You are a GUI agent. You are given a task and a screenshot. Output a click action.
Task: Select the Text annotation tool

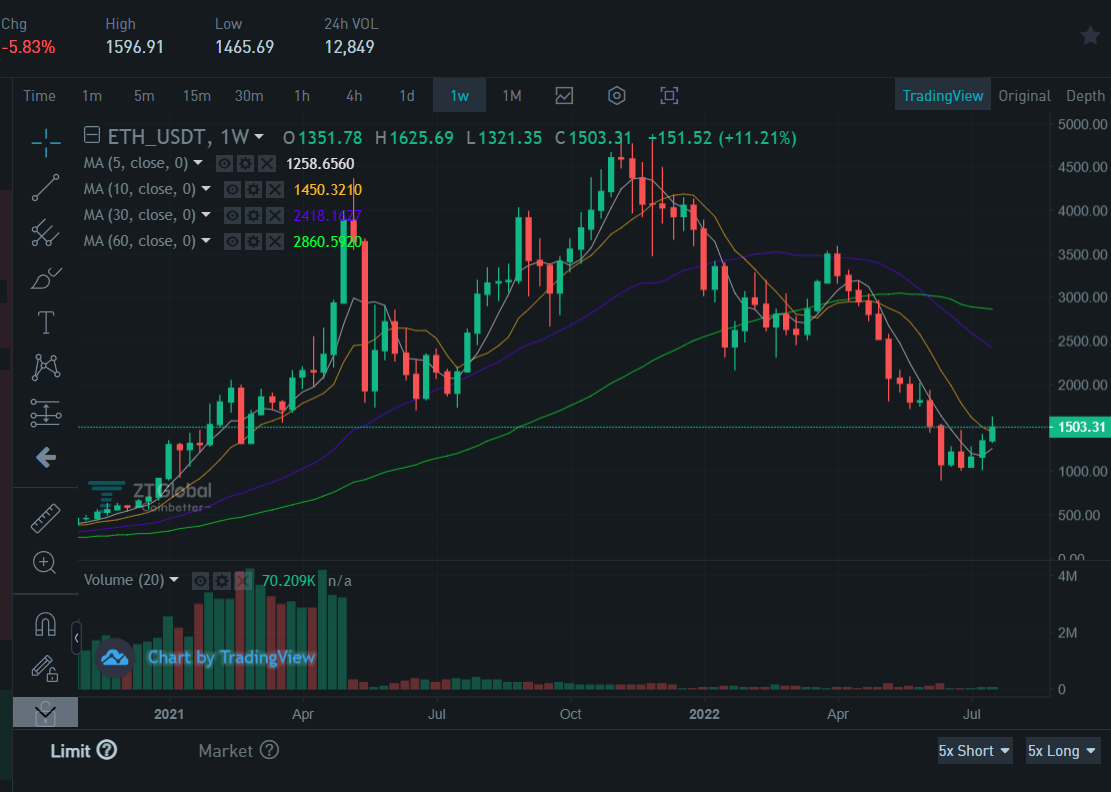45,322
